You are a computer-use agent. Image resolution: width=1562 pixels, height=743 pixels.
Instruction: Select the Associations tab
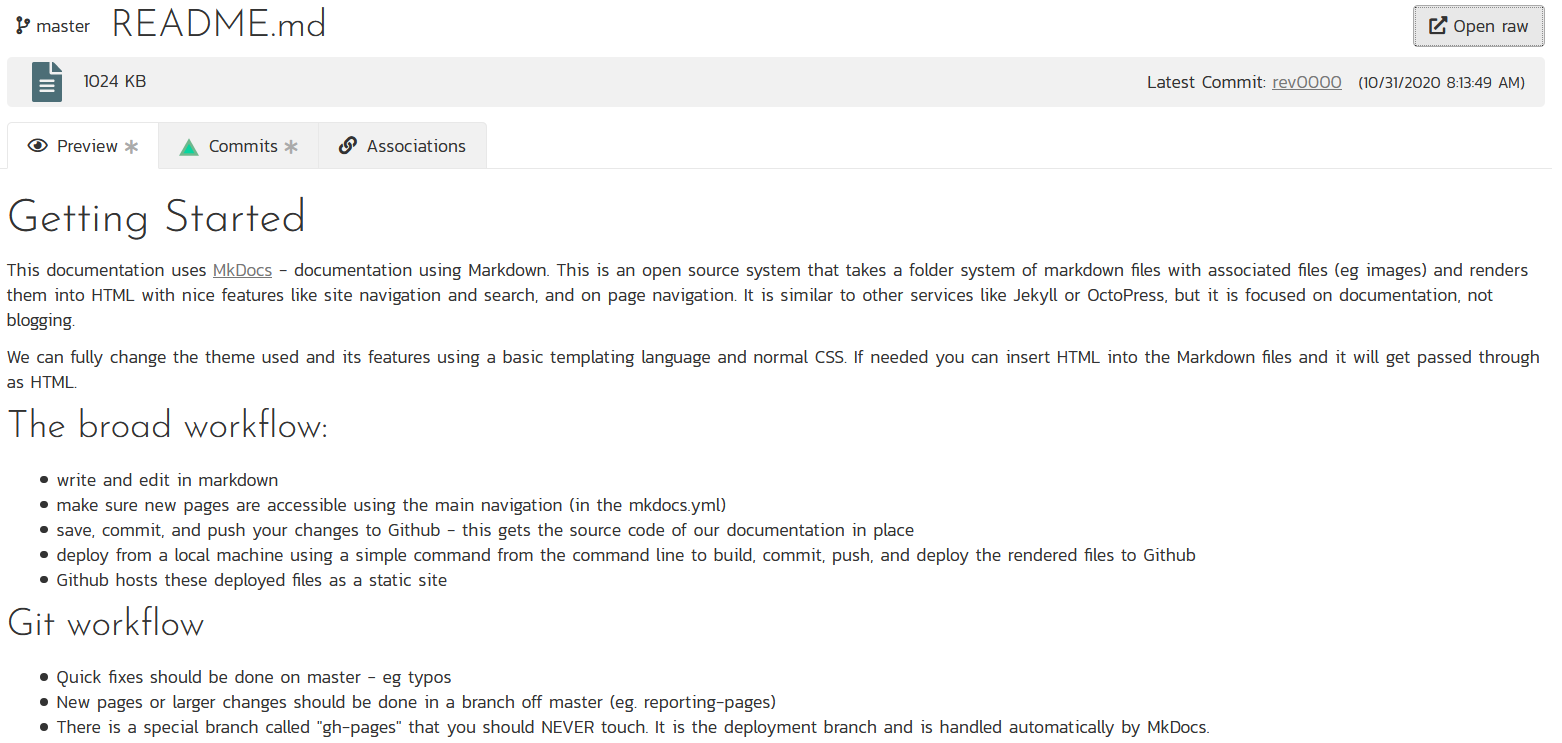[x=415, y=146]
